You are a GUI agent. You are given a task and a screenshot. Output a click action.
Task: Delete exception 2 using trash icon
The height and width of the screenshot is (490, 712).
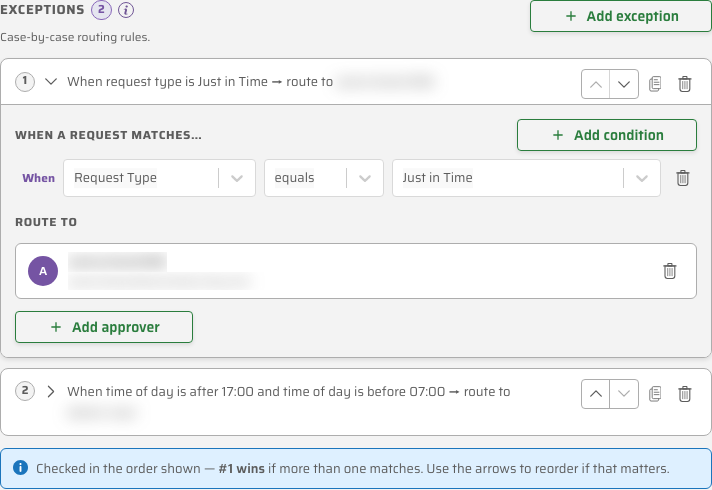pyautogui.click(x=685, y=394)
